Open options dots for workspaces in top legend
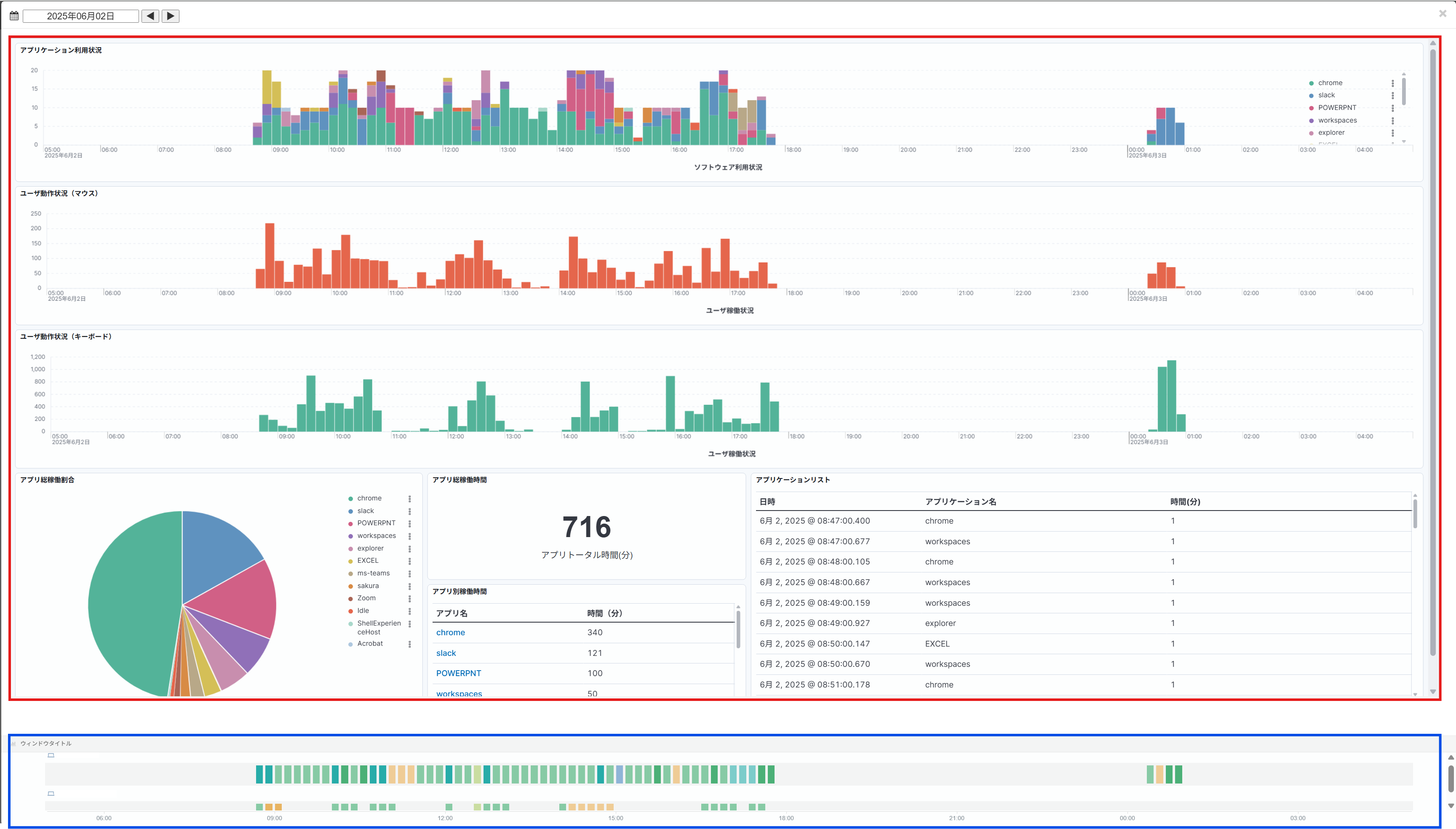Screen dimensions: 1456x829 click(x=1393, y=121)
